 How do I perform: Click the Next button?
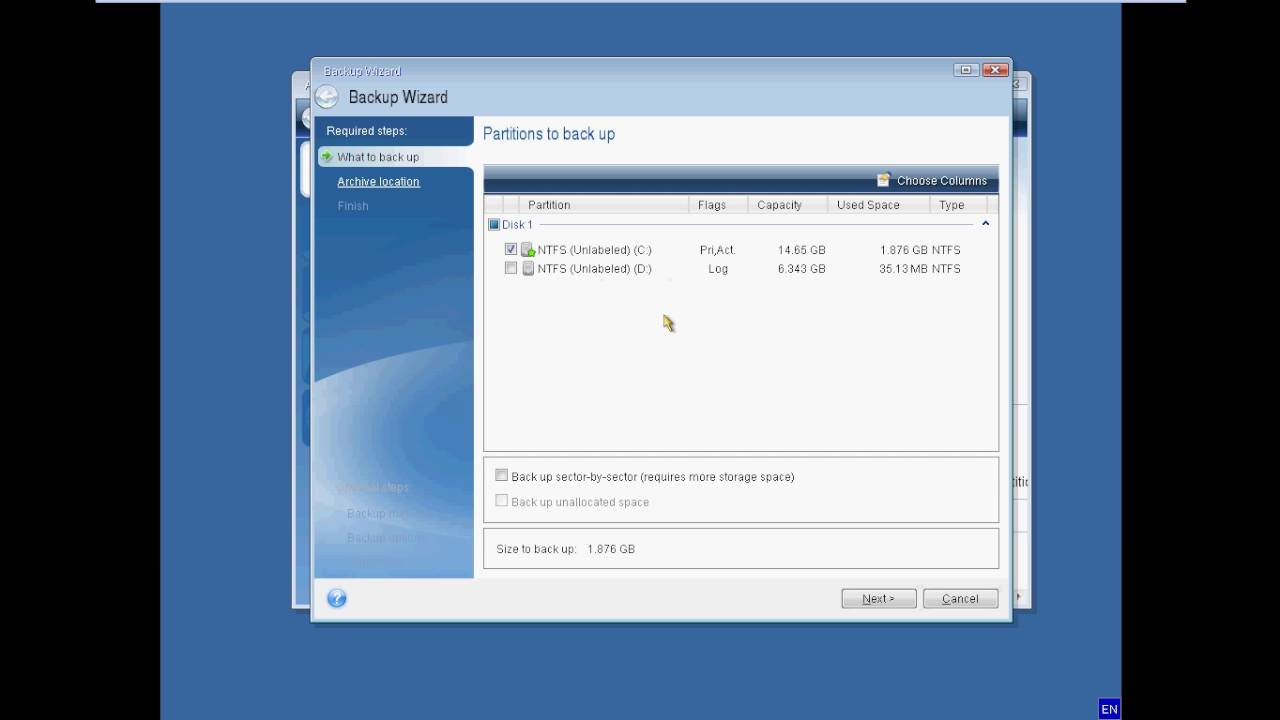(877, 598)
